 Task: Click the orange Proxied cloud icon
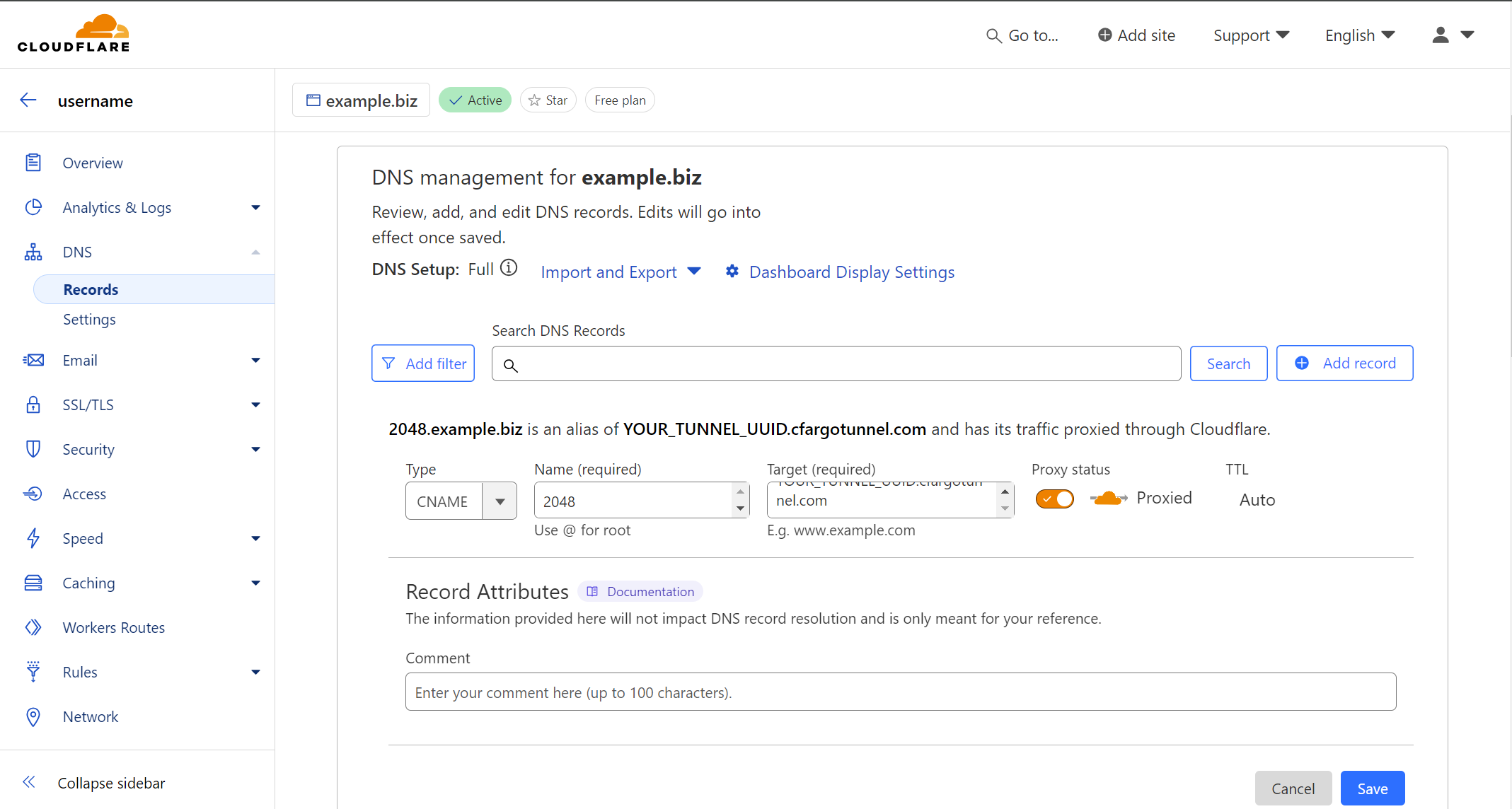1109,499
